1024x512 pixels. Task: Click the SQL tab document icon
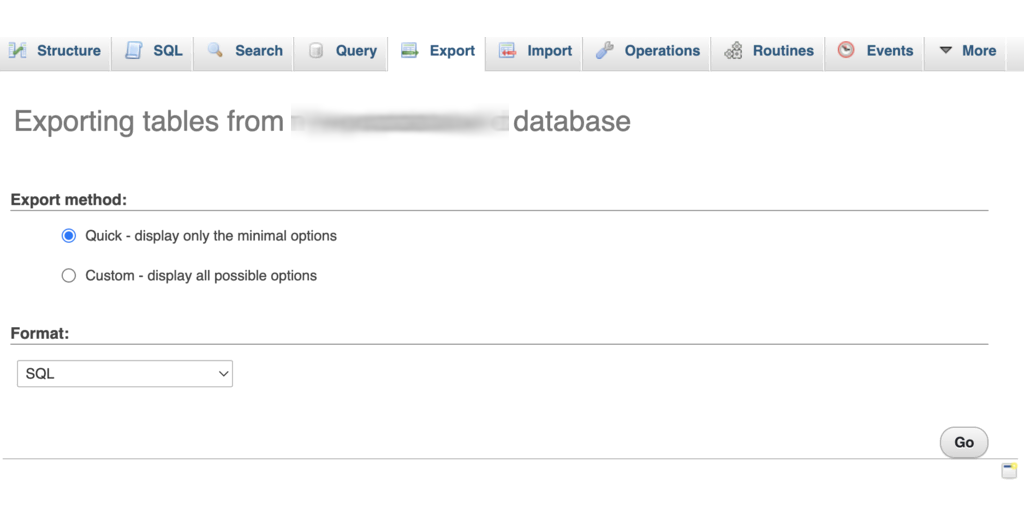[133, 51]
